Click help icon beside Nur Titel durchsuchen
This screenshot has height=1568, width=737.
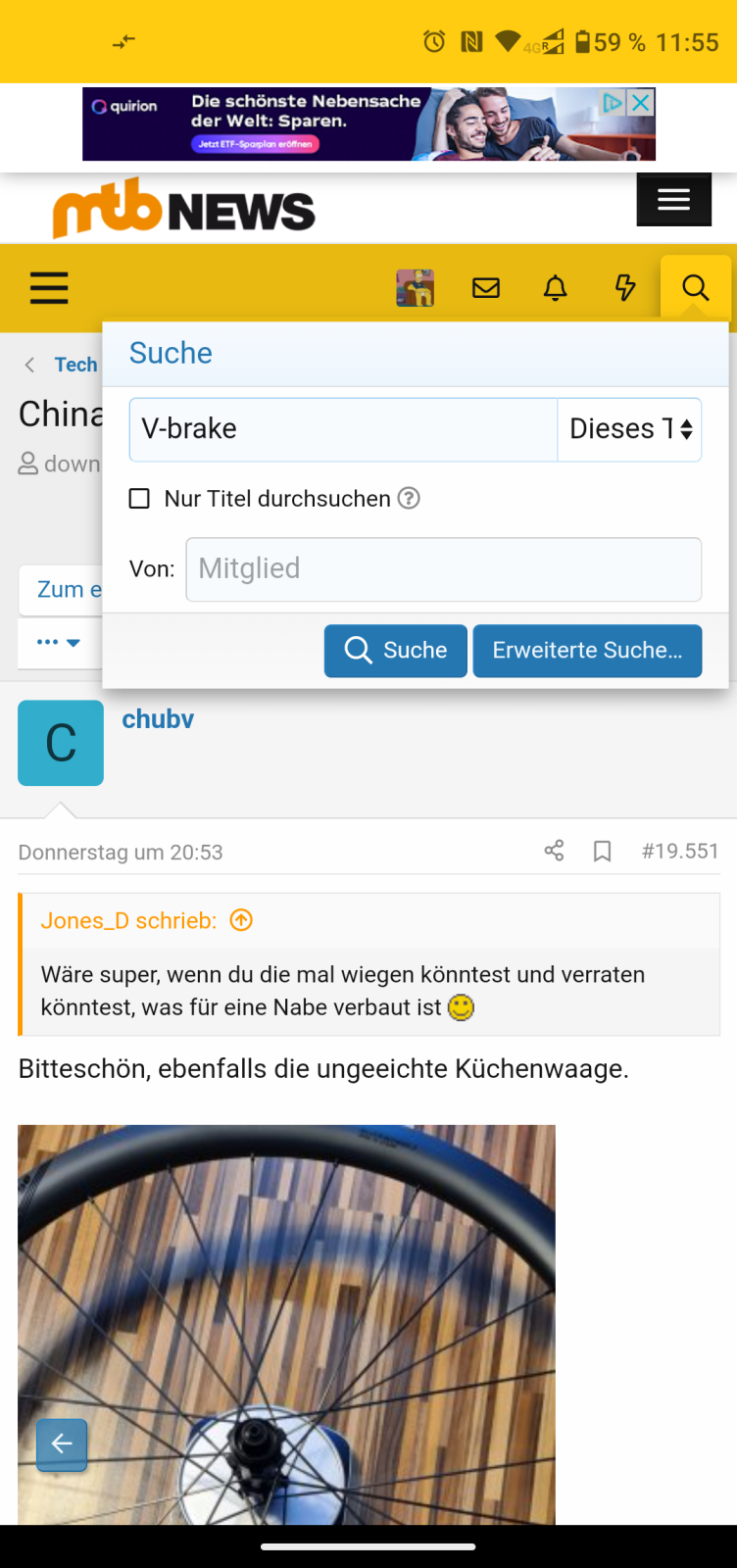pos(409,498)
